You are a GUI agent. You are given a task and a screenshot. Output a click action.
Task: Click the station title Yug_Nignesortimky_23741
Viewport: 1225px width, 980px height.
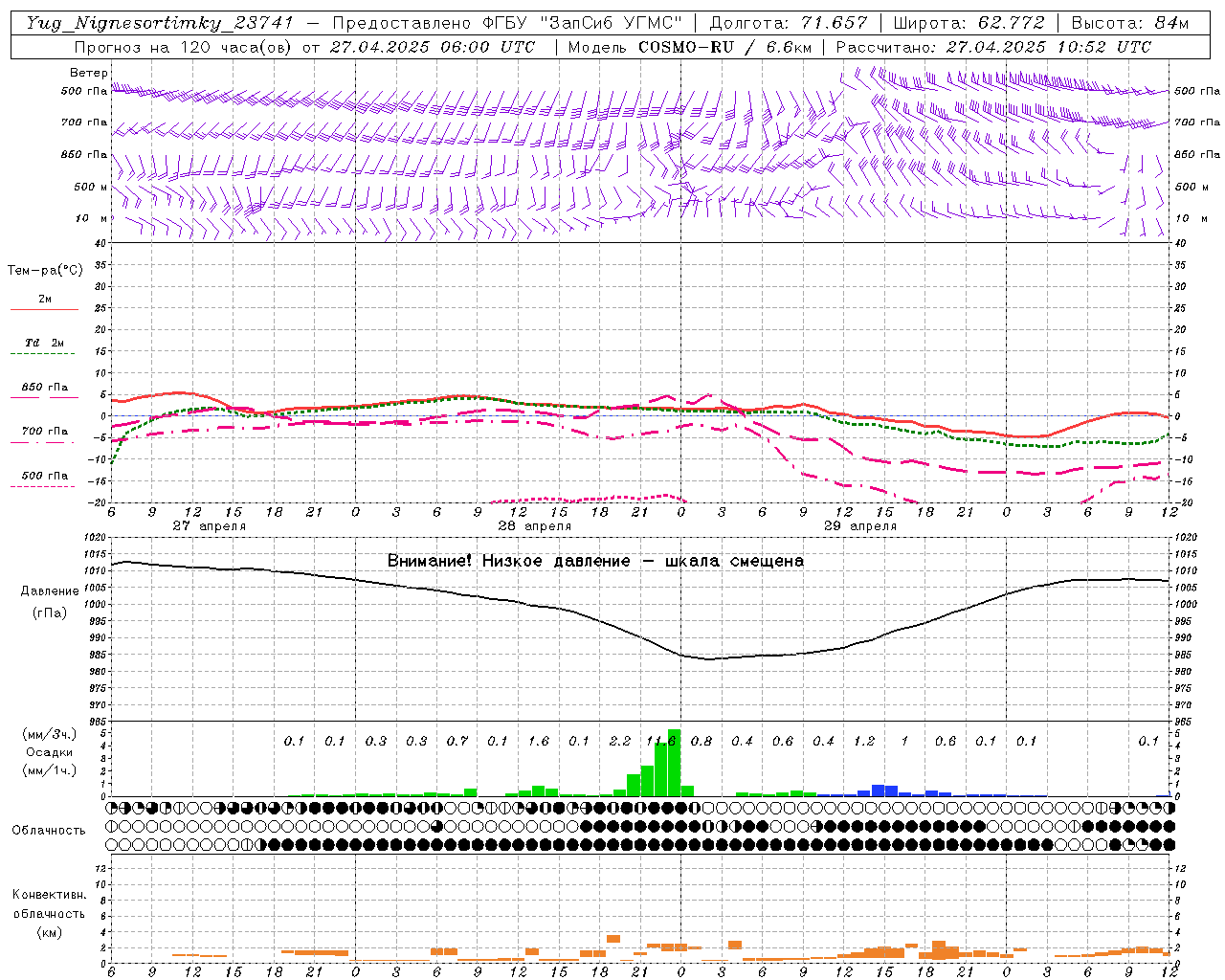coord(159,23)
